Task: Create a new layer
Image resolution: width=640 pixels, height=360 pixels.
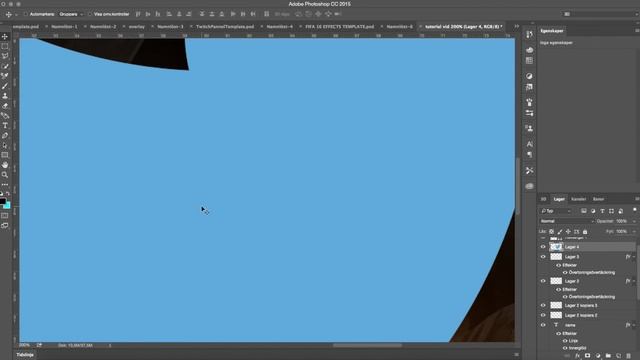Action: tap(618, 356)
